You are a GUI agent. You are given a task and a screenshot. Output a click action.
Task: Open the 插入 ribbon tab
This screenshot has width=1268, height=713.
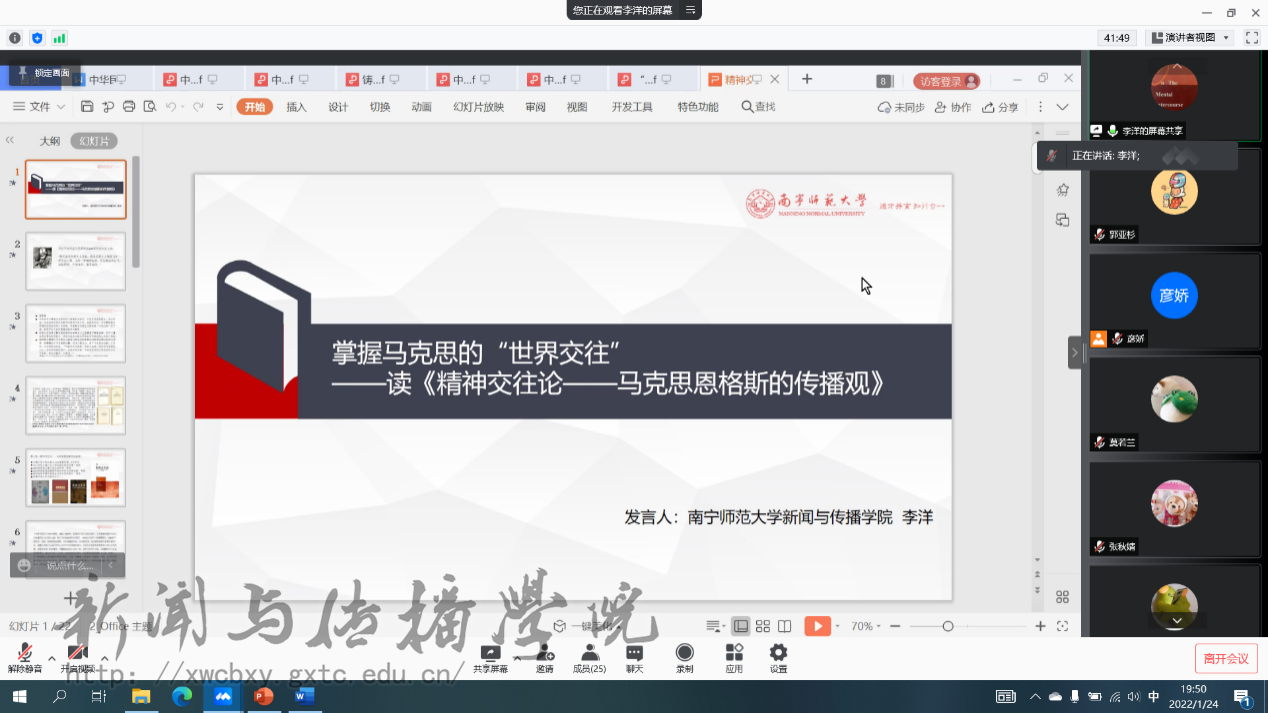pyautogui.click(x=297, y=107)
